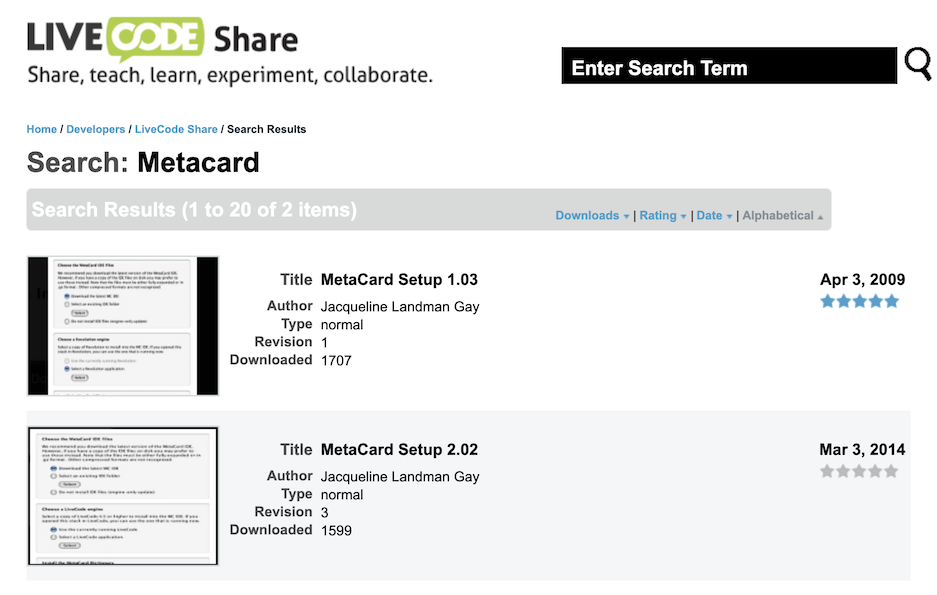Open the MetaCard Setup 2.02 thumbnail
Image resolution: width=937 pixels, height=595 pixels.
123,496
